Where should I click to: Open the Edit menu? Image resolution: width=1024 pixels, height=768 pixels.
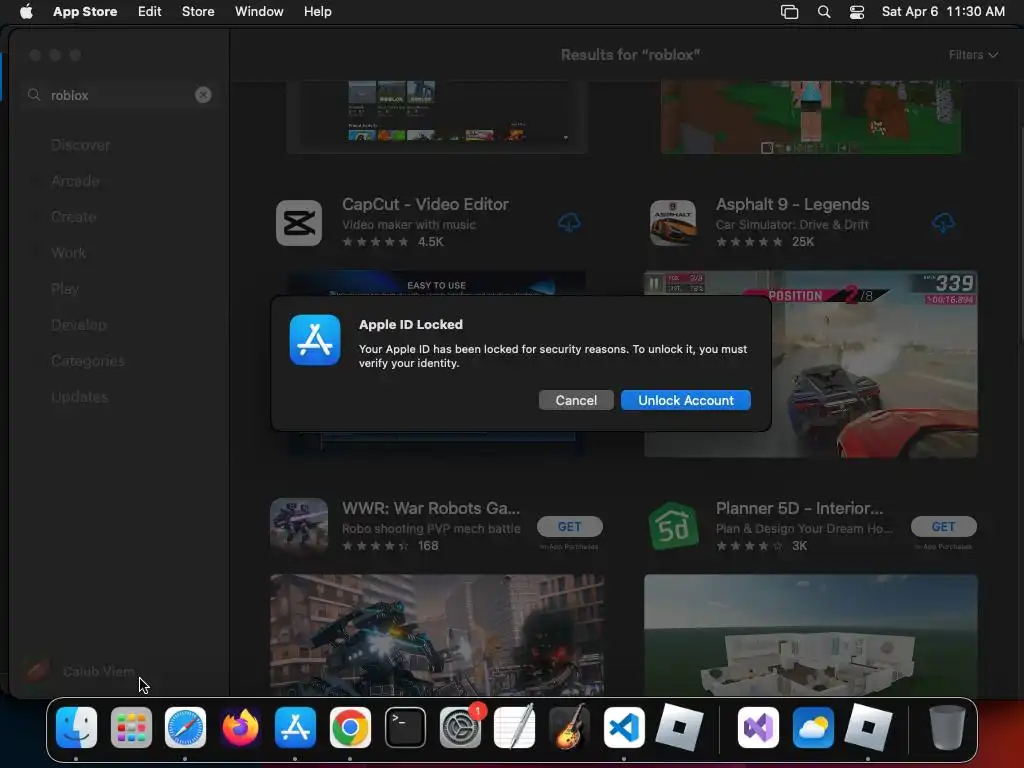[150, 12]
